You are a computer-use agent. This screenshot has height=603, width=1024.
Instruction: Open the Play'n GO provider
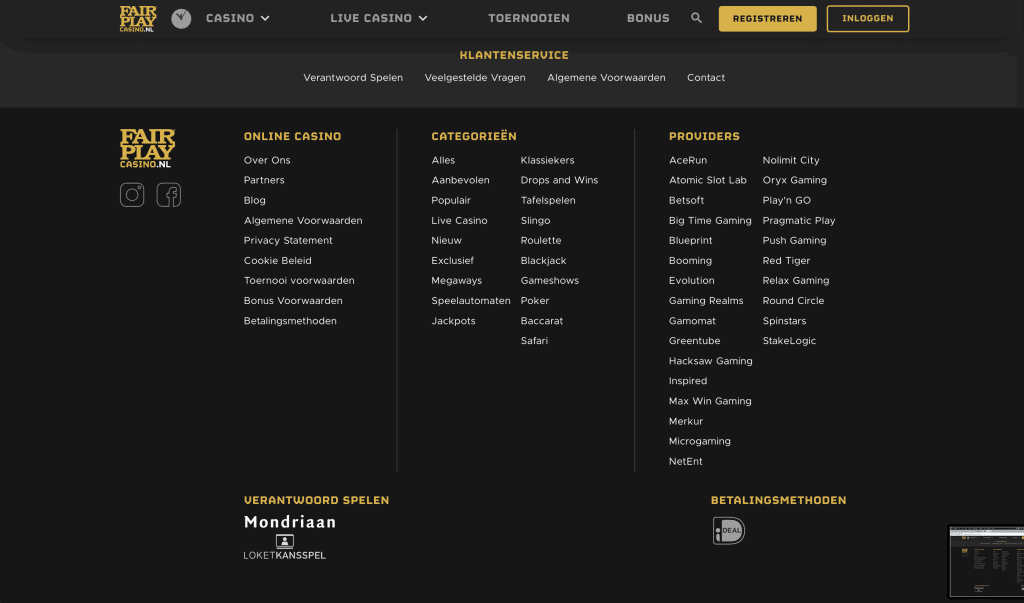tap(786, 201)
